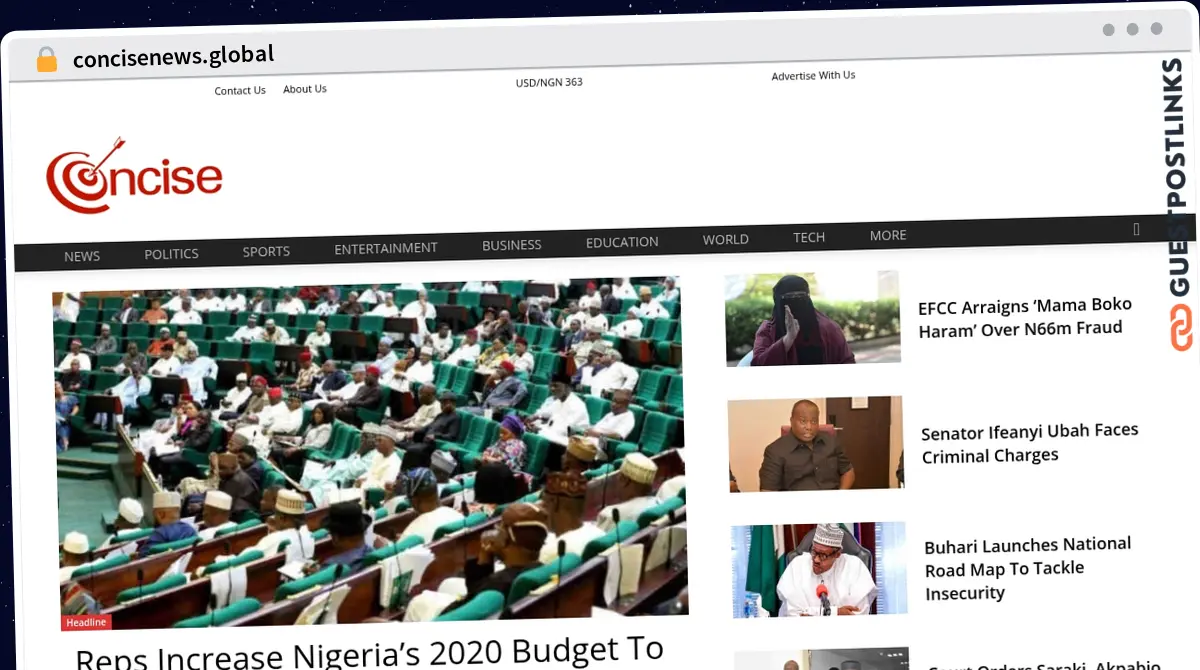Open the Reps Increase Nigeria's 2020 Budget headline
Screen dimensions: 1200x670
click(370, 650)
